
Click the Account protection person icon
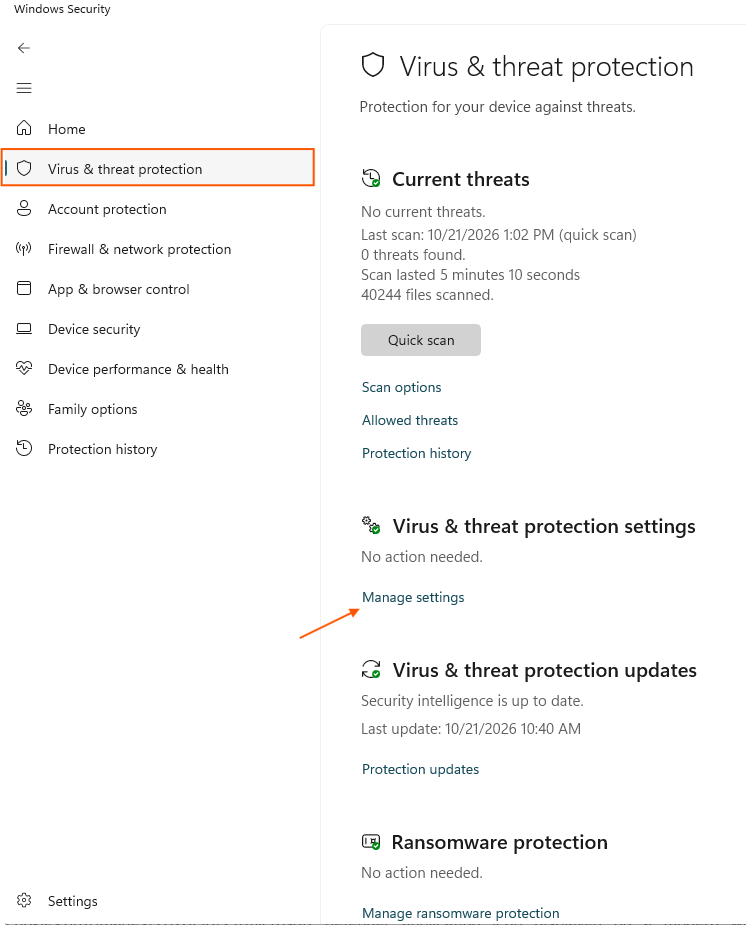click(24, 208)
